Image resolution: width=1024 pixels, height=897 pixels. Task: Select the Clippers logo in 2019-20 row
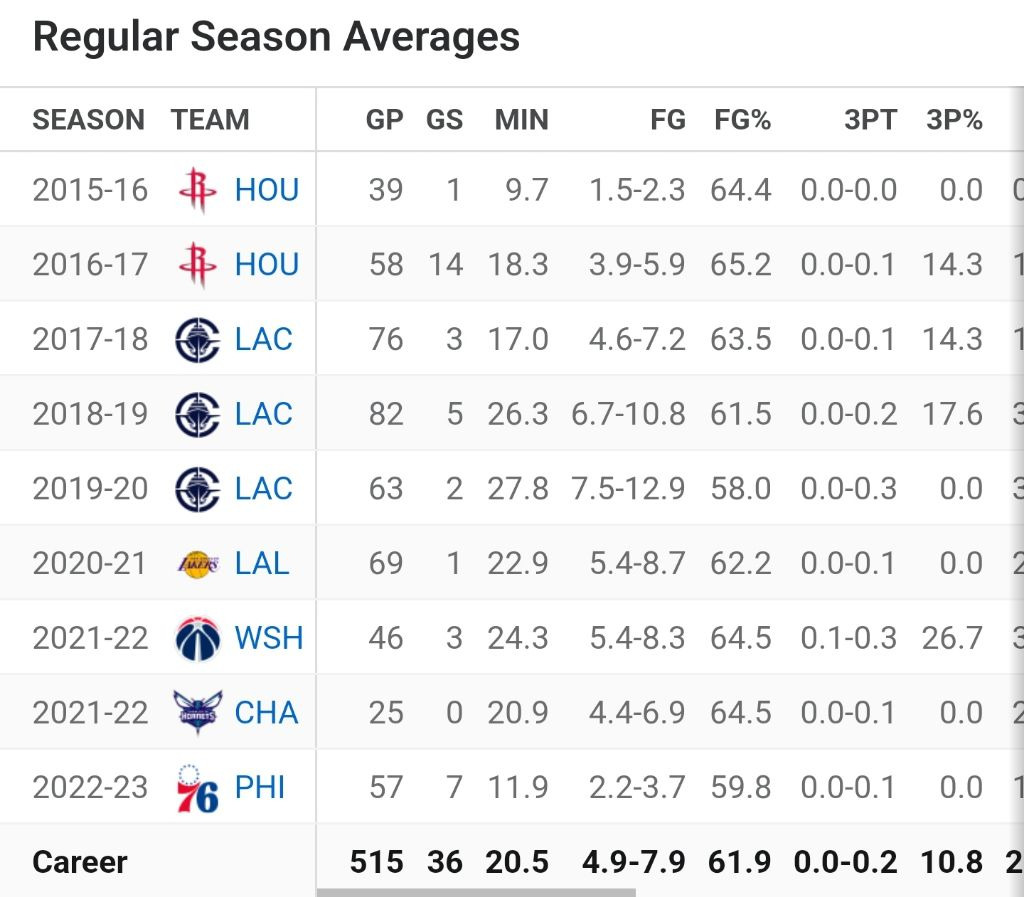pos(197,489)
